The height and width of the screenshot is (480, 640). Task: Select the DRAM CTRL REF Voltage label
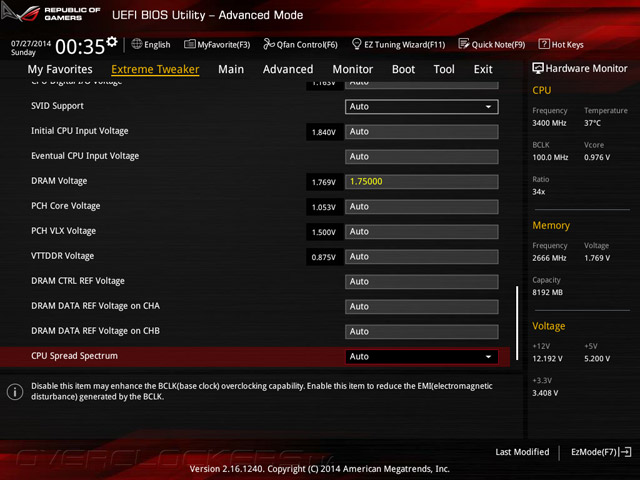78,281
